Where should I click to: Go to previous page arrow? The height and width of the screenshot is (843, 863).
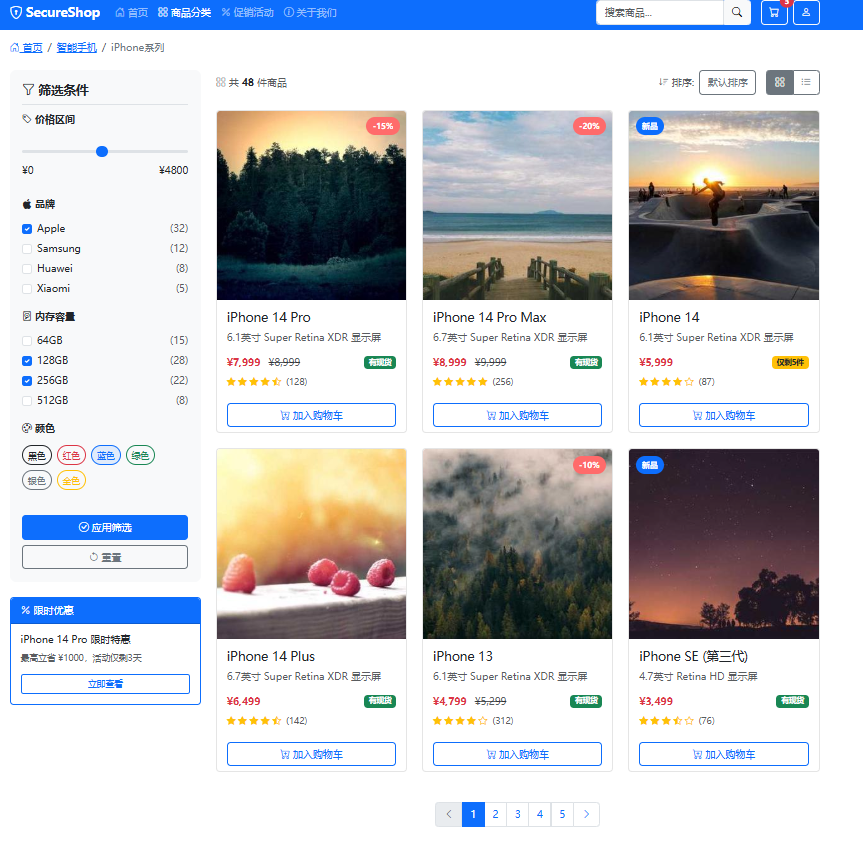pyautogui.click(x=449, y=814)
